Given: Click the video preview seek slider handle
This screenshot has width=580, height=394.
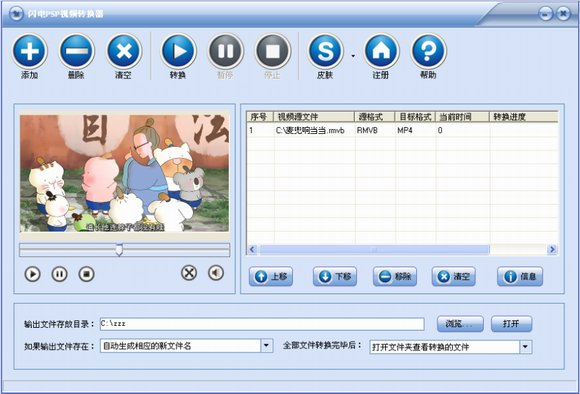Looking at the screenshot, I should [119, 250].
